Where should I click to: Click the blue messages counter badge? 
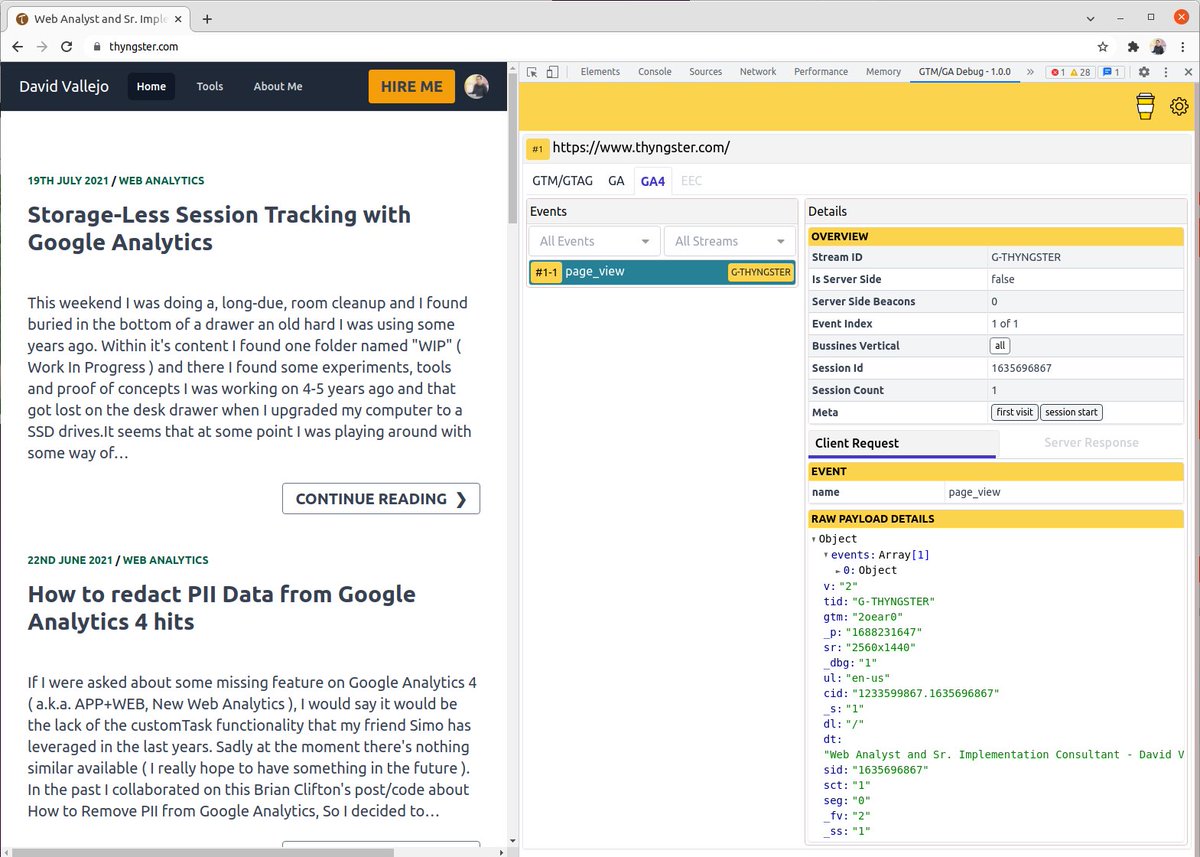pos(1111,72)
